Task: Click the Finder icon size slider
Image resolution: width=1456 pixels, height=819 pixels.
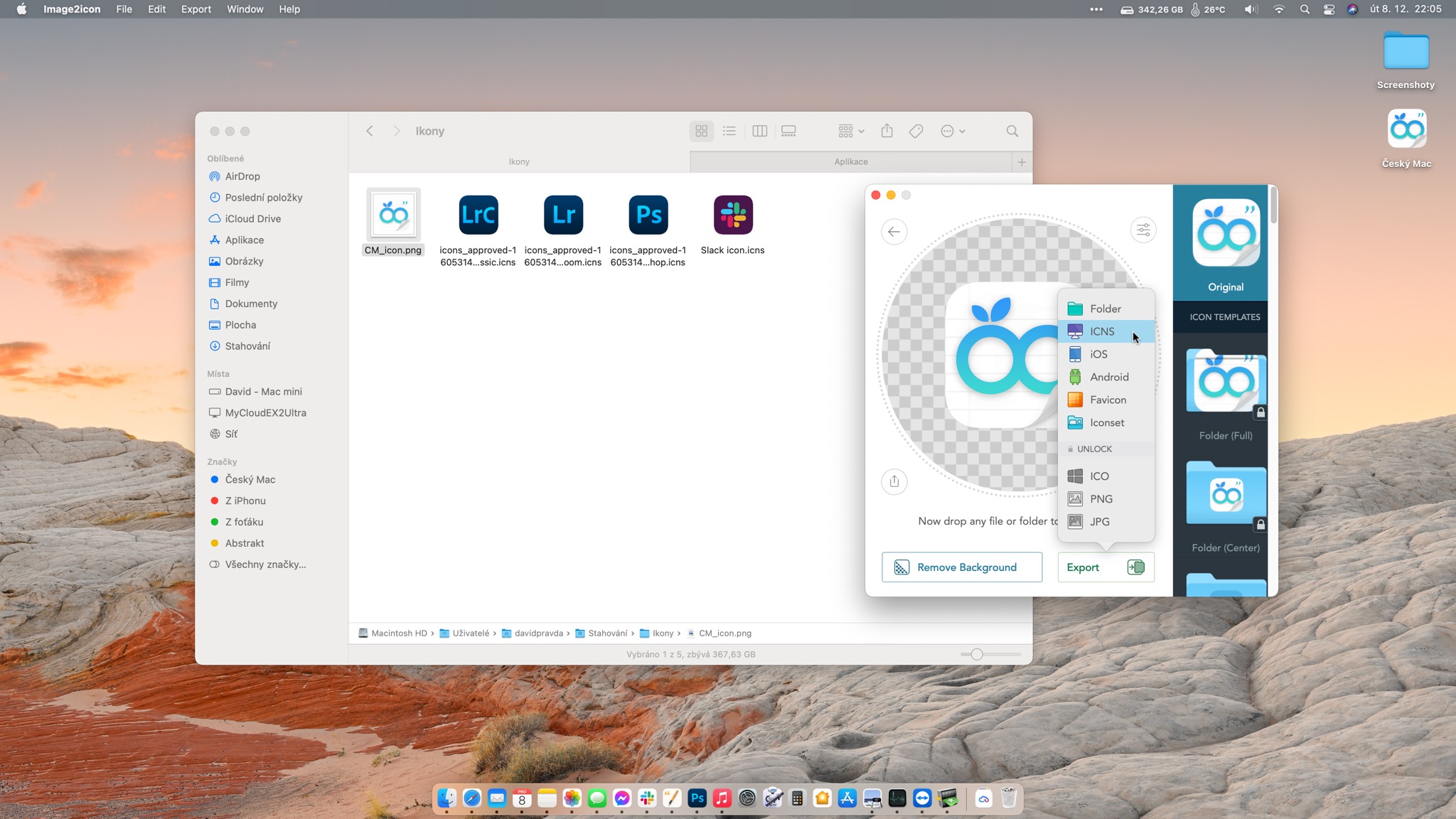Action: click(x=977, y=654)
